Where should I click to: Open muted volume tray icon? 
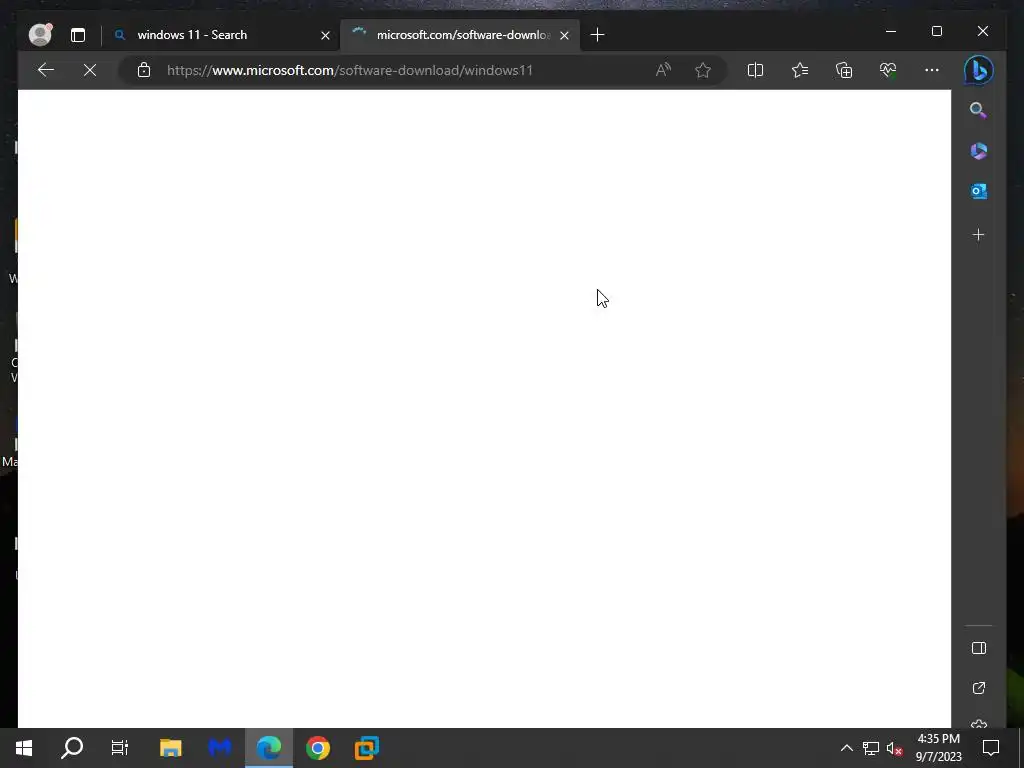[x=895, y=748]
